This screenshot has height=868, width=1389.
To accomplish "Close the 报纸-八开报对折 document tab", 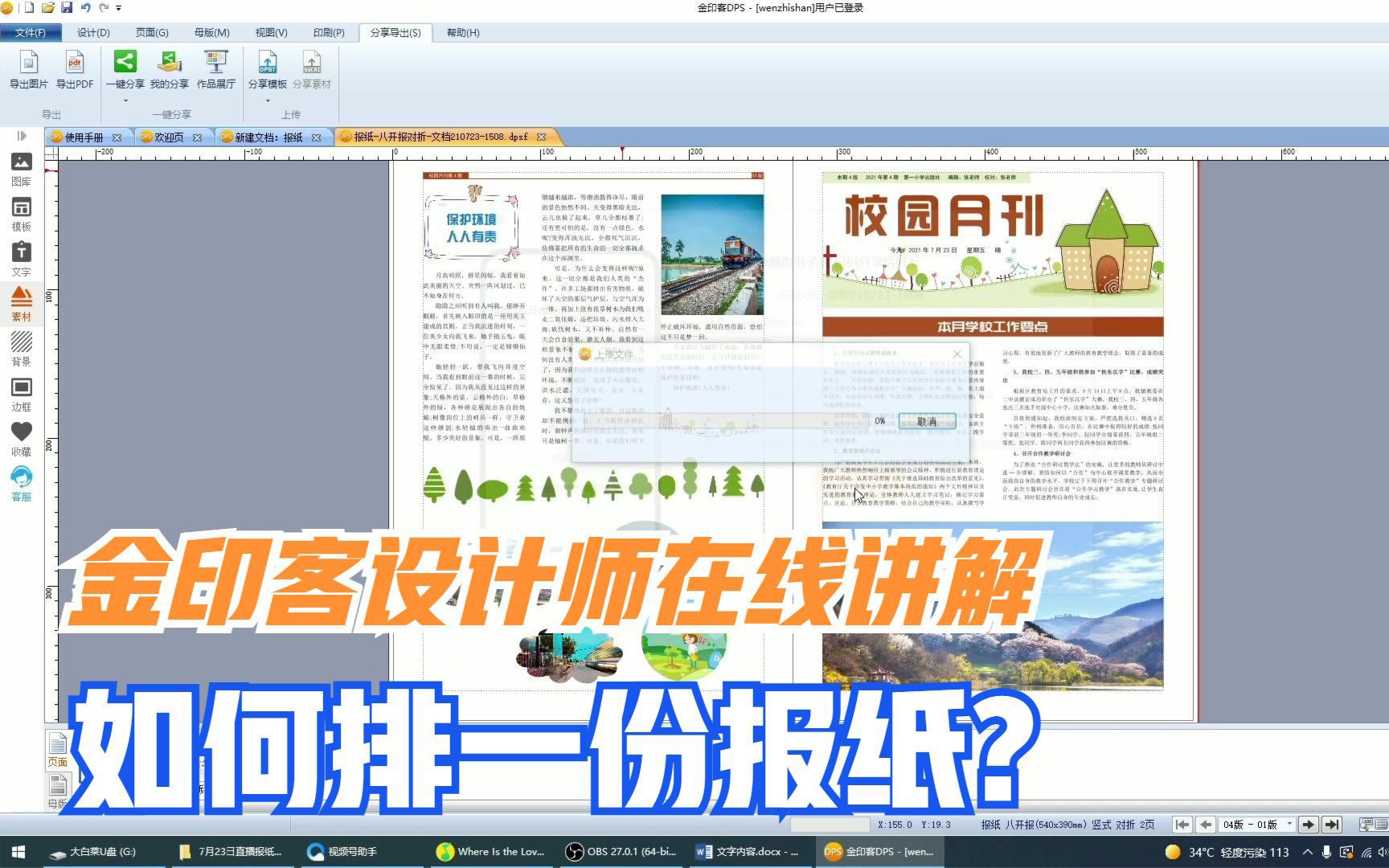I will pos(542,137).
